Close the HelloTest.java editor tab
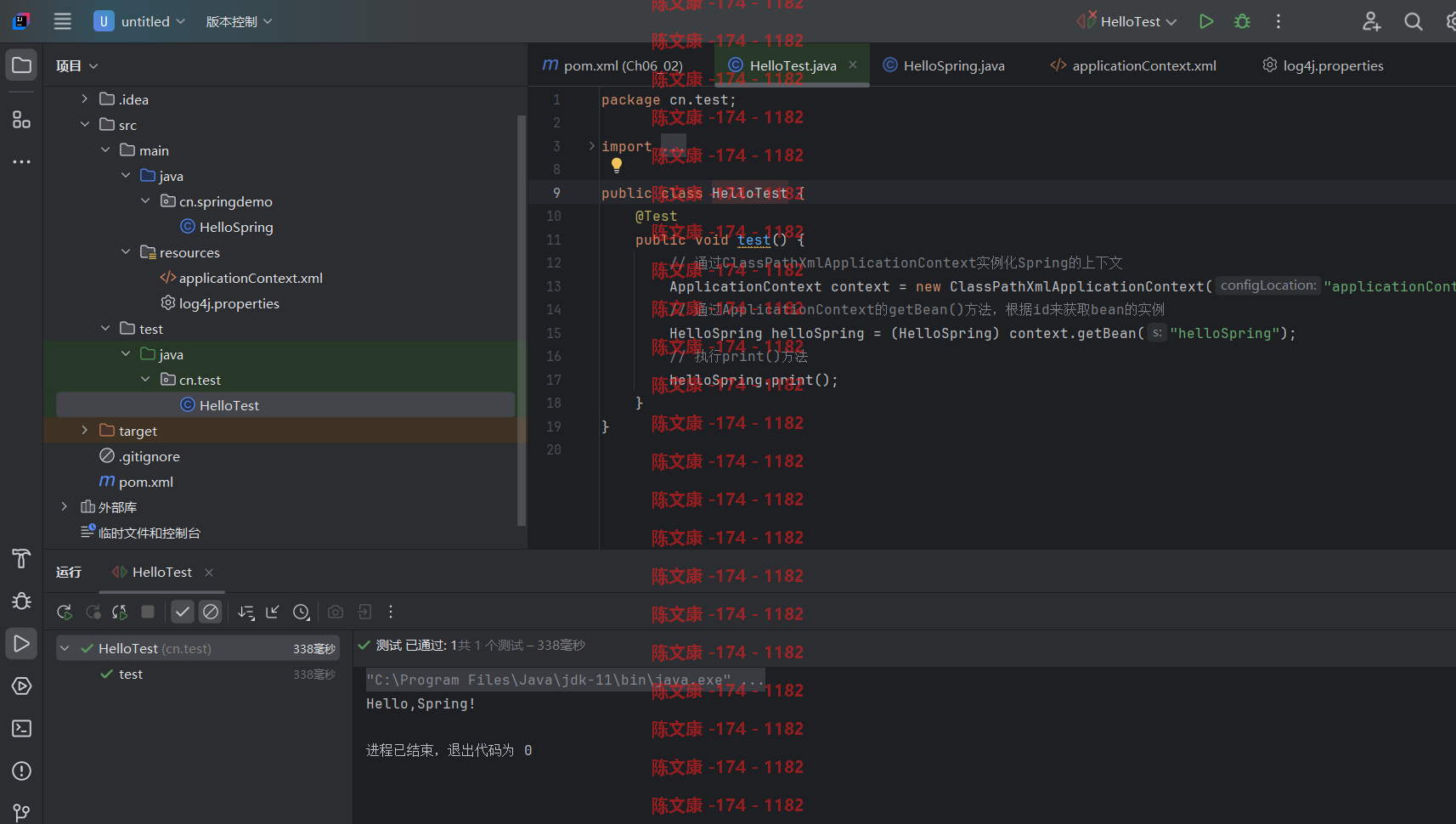Viewport: 1456px width, 824px height. (x=853, y=65)
